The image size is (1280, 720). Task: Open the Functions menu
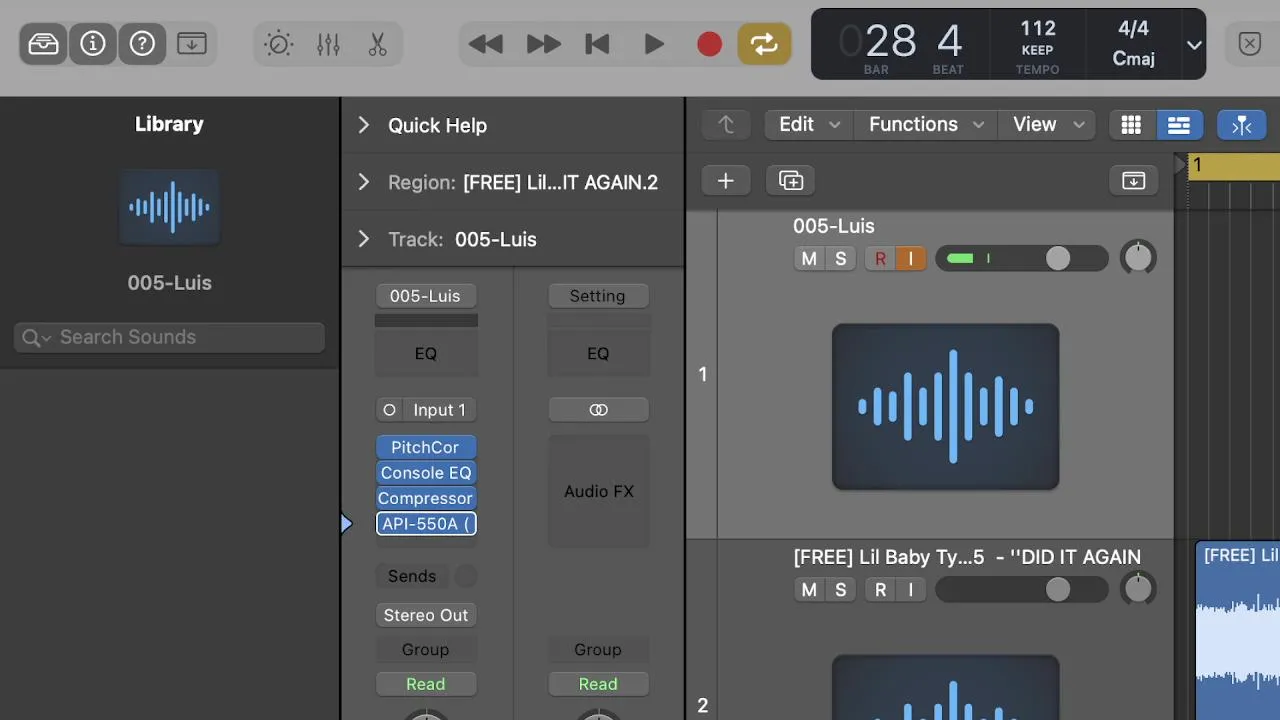pyautogui.click(x=926, y=124)
